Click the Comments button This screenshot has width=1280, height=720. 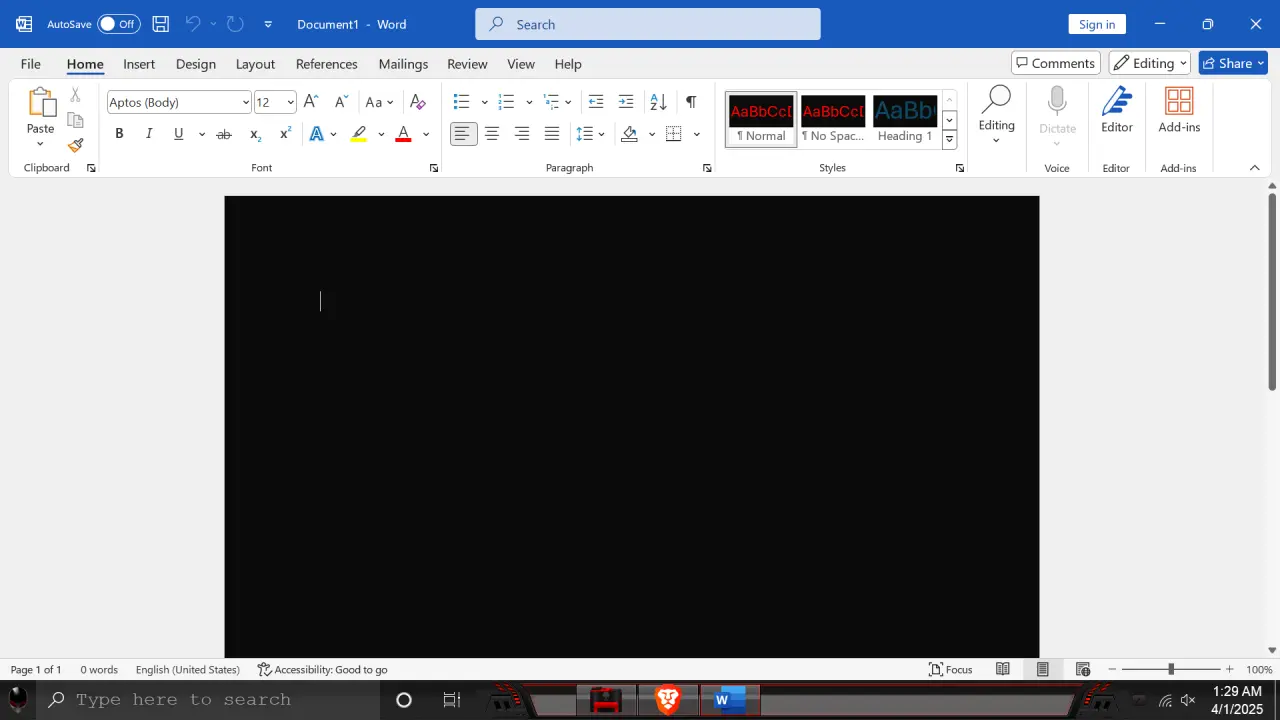click(x=1056, y=63)
